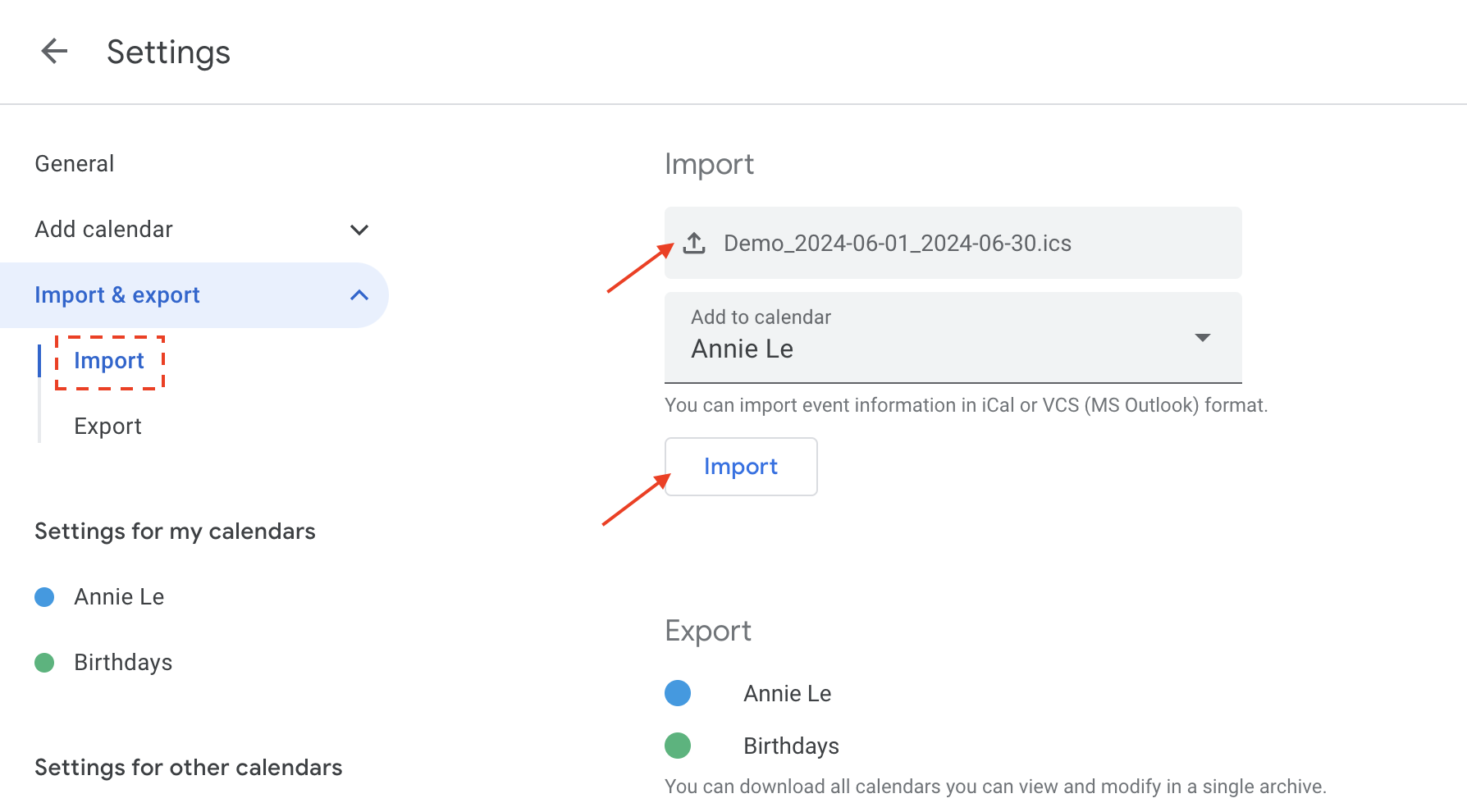Screen dimensions: 1467x812
Task: Open Annie Le calendar settings in sidebar
Action: (x=119, y=597)
